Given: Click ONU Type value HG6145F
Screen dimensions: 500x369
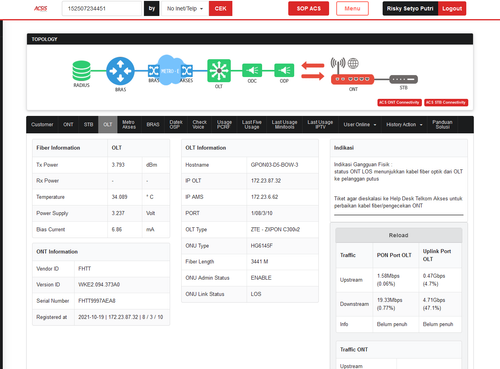Looking at the screenshot, I should tap(262, 246).
